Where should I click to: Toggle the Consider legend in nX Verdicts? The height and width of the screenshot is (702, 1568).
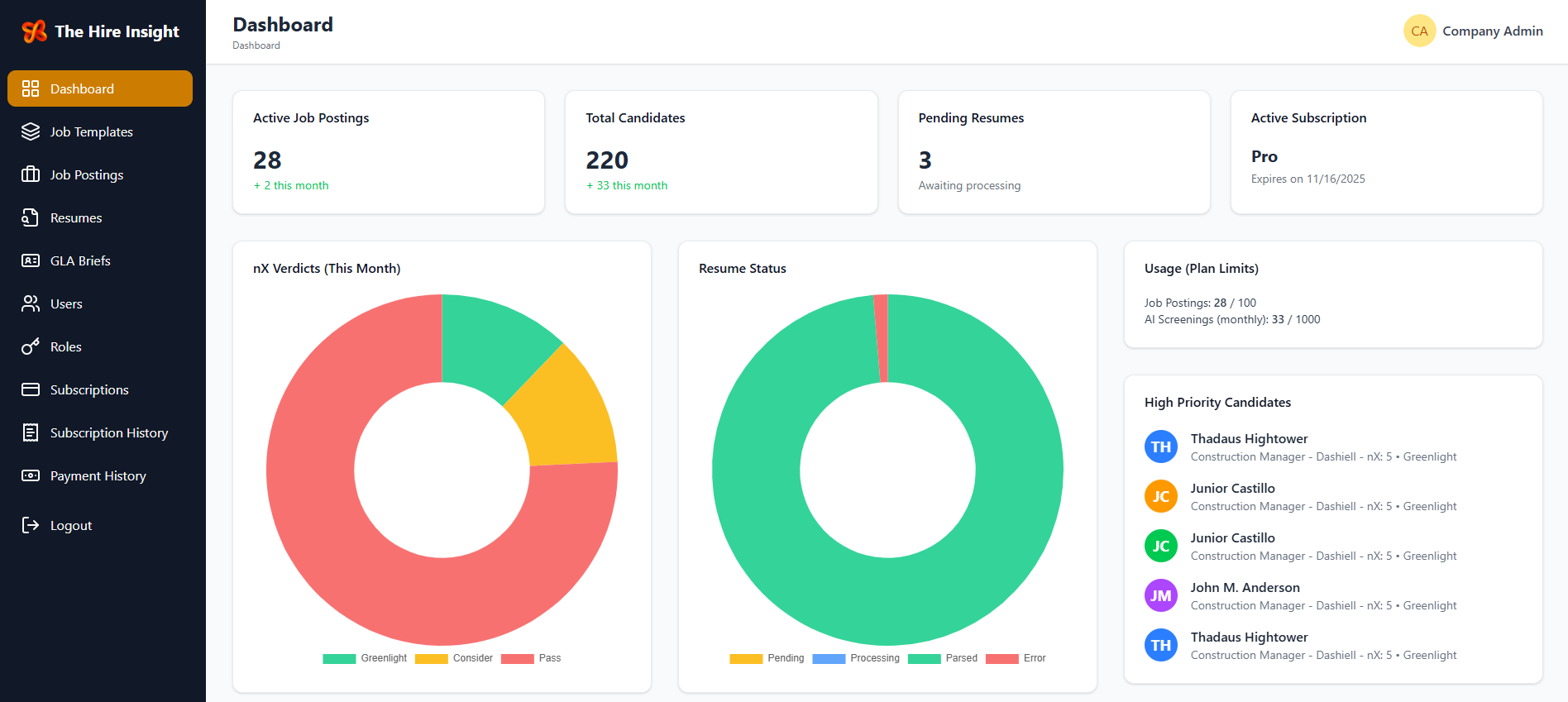(454, 659)
